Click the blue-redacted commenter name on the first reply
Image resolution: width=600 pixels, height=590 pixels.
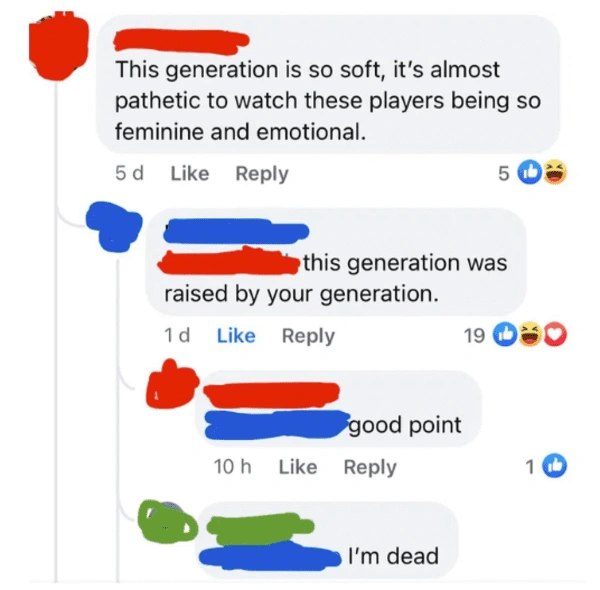236,231
